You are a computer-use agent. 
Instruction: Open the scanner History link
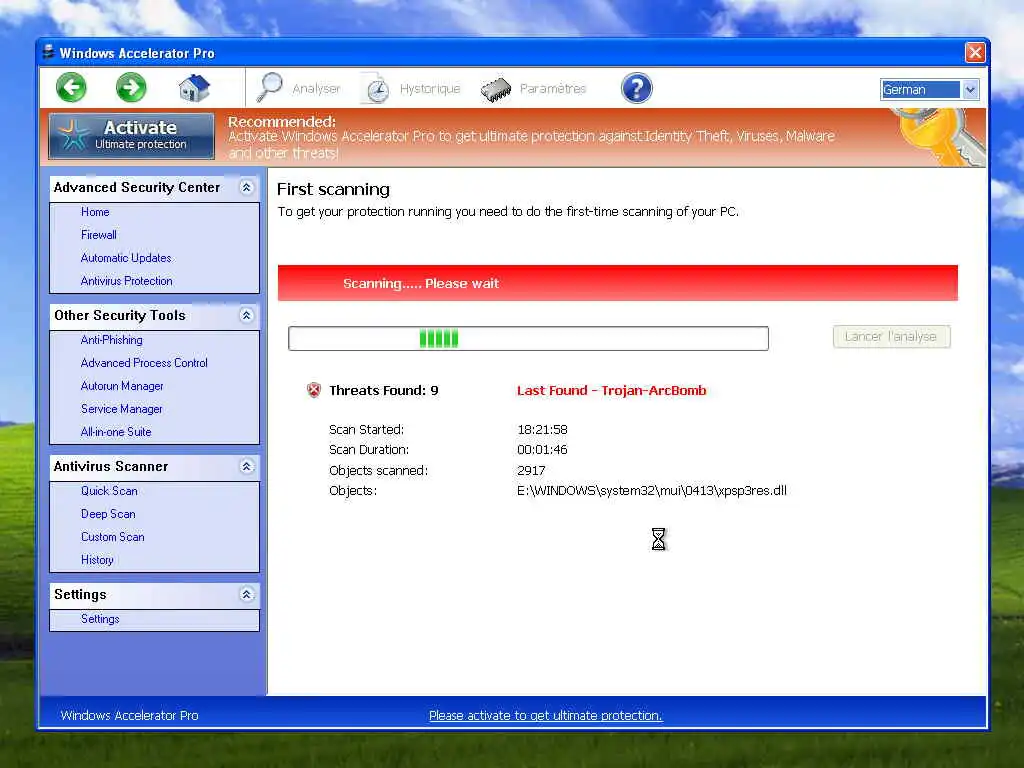(97, 560)
